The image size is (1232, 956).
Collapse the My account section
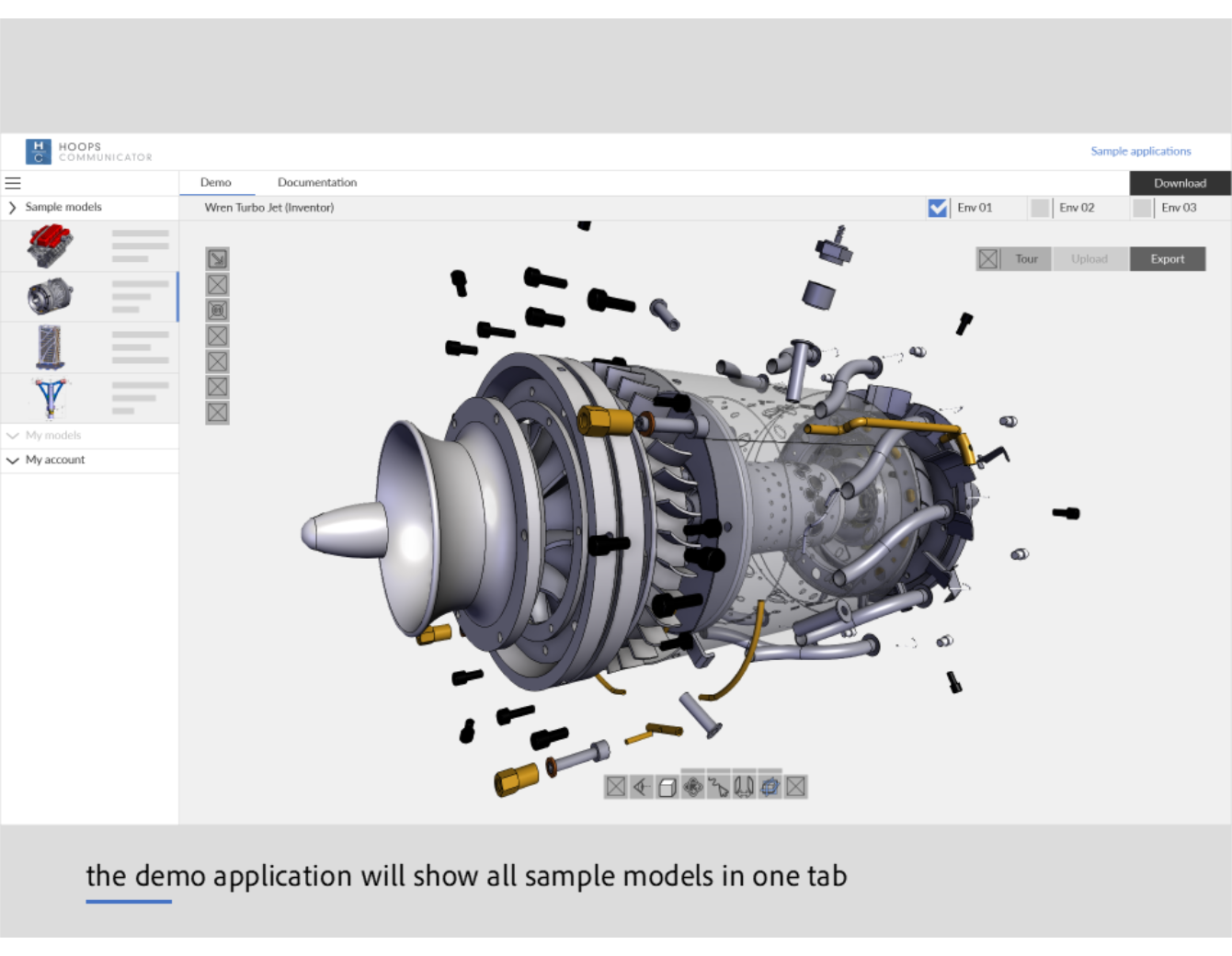(x=13, y=461)
